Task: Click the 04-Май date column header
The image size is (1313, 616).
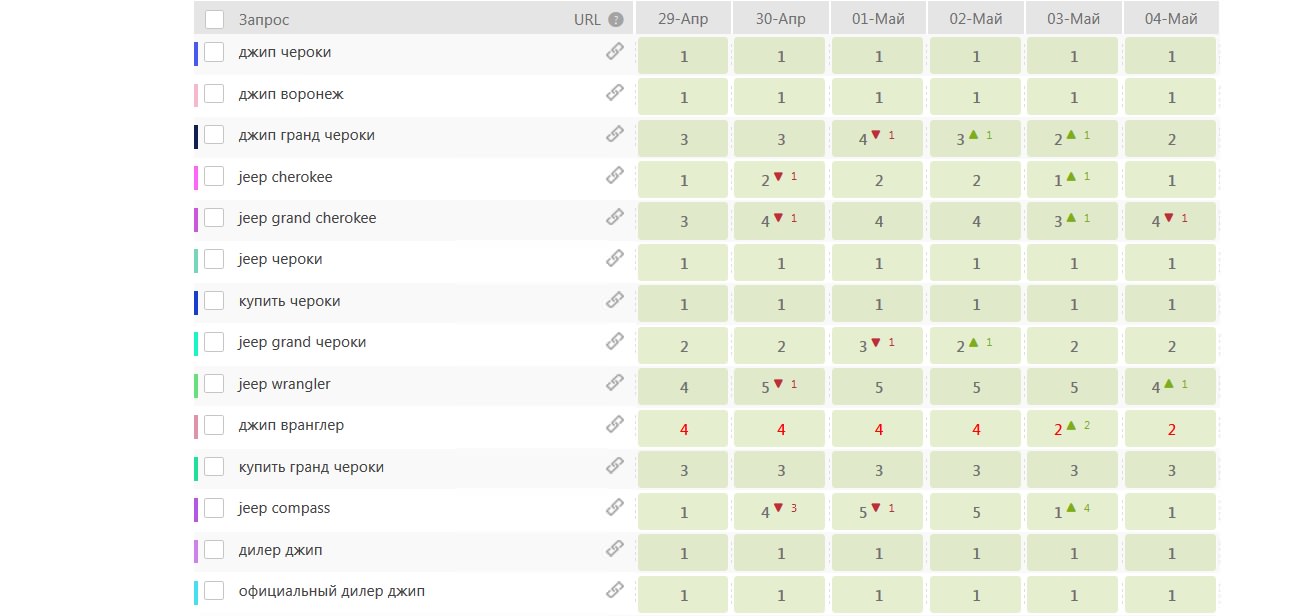Action: click(1172, 19)
